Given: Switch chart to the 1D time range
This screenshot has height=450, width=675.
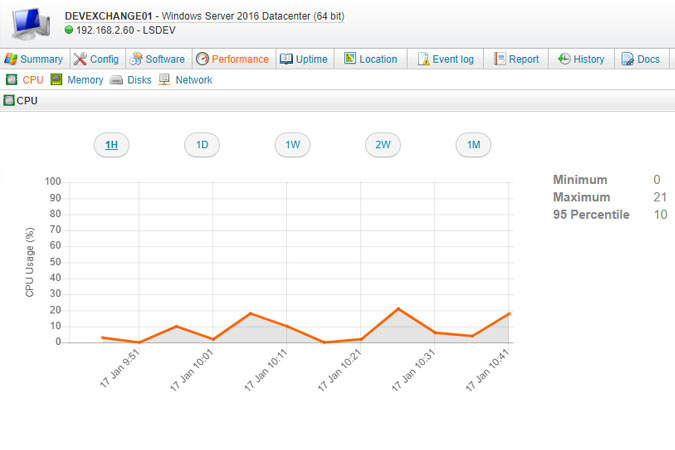Looking at the screenshot, I should [202, 145].
